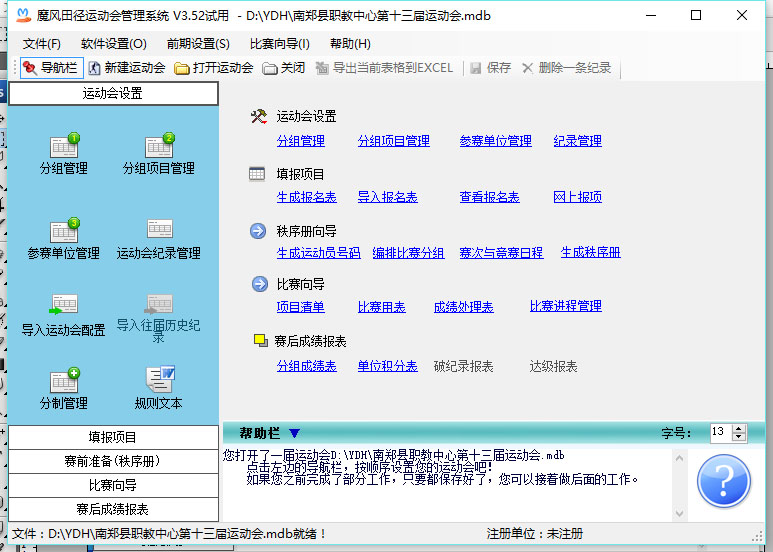Click 导出当前表格到EXCEL toolbar button
Screen dimensions: 773x552
click(384, 68)
